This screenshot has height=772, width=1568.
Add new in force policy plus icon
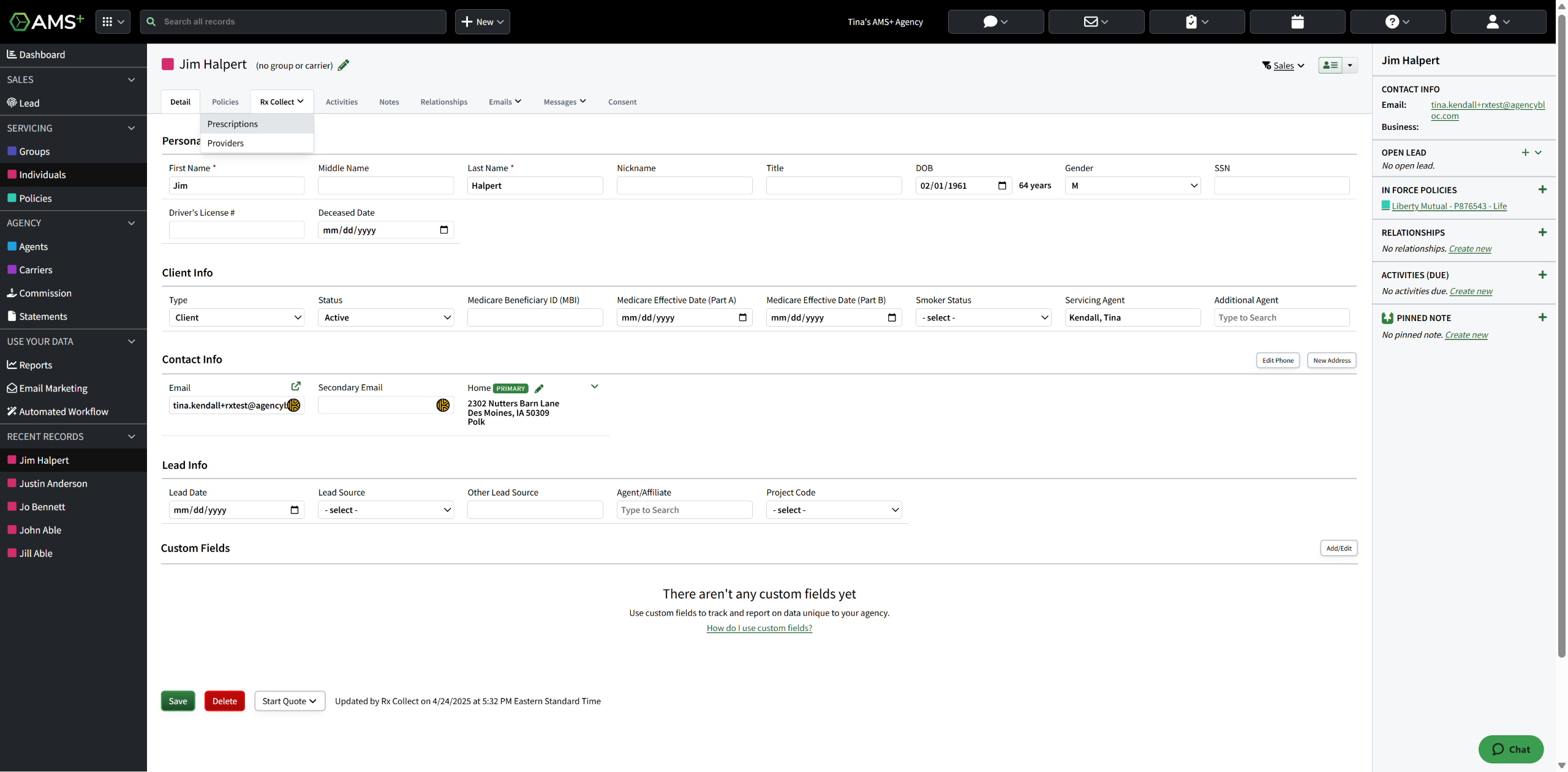[1542, 190]
